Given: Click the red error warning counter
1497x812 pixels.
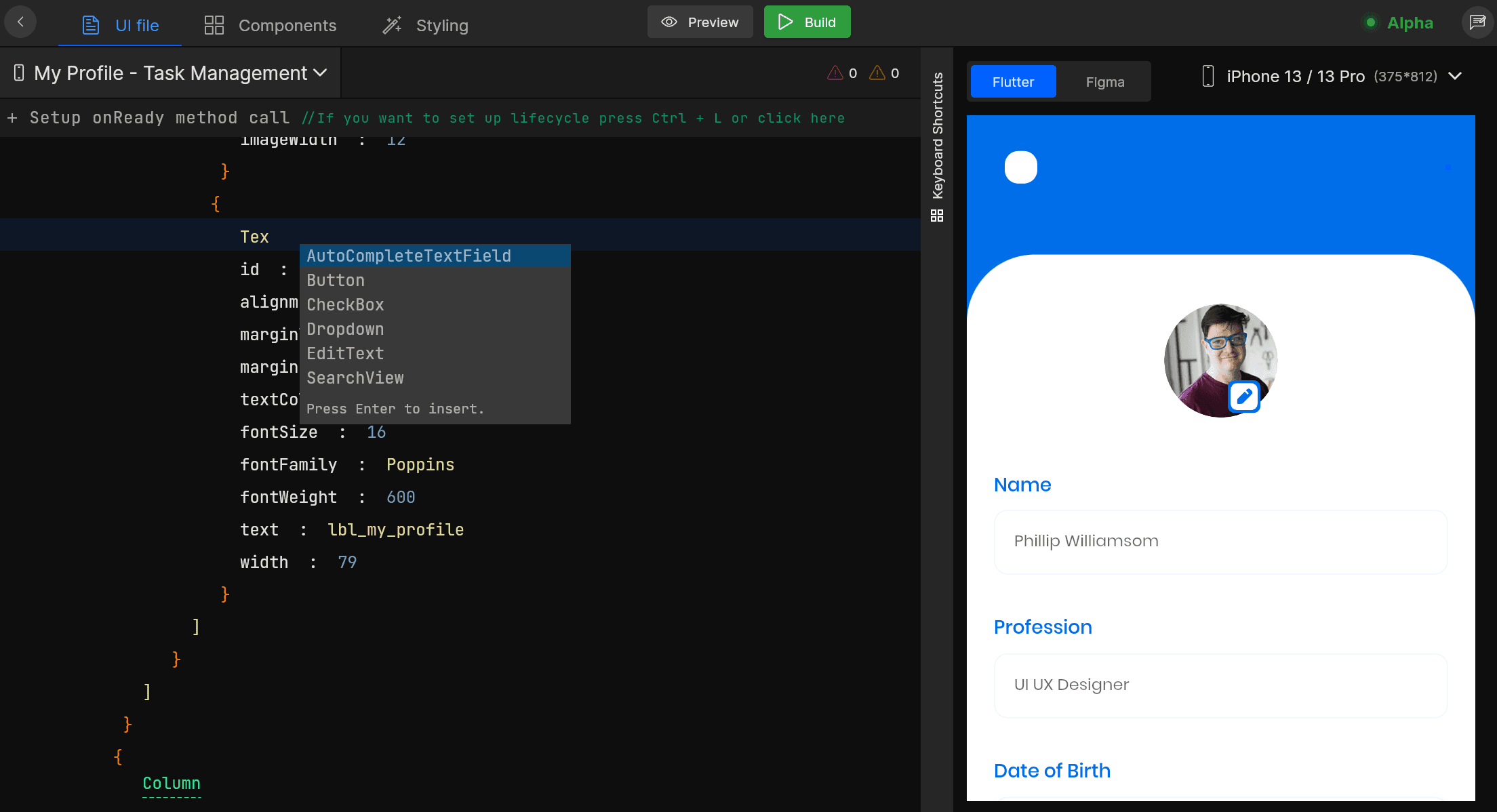Looking at the screenshot, I should pyautogui.click(x=842, y=73).
